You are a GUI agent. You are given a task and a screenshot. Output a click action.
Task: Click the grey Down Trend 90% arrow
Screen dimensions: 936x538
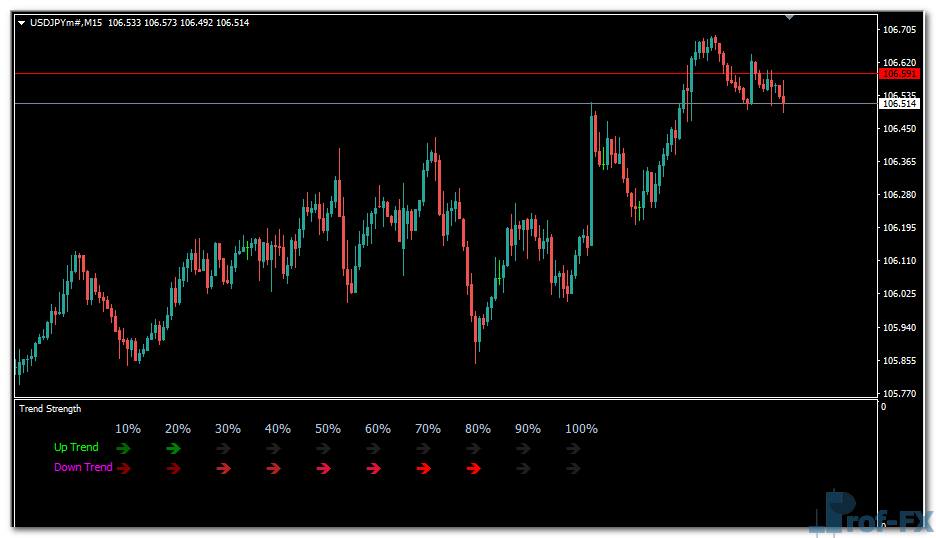[523, 468]
